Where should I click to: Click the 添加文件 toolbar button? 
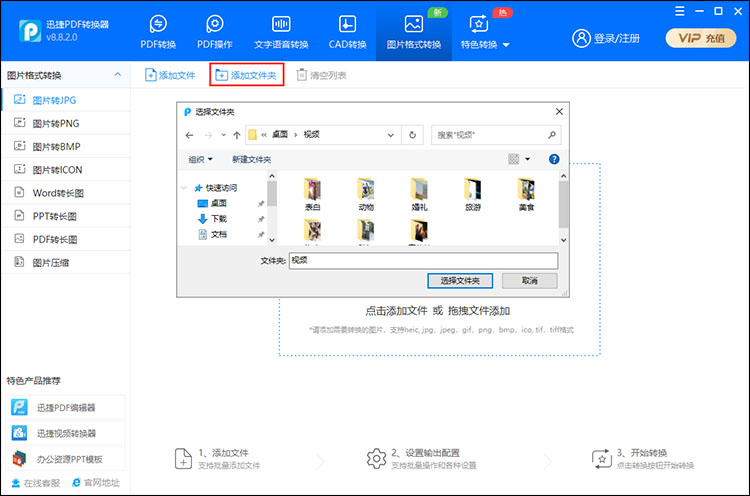click(x=170, y=75)
